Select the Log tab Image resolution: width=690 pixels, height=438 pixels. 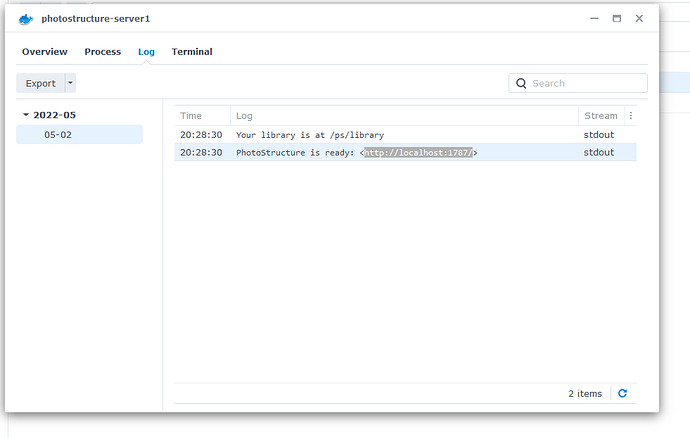tap(146, 52)
